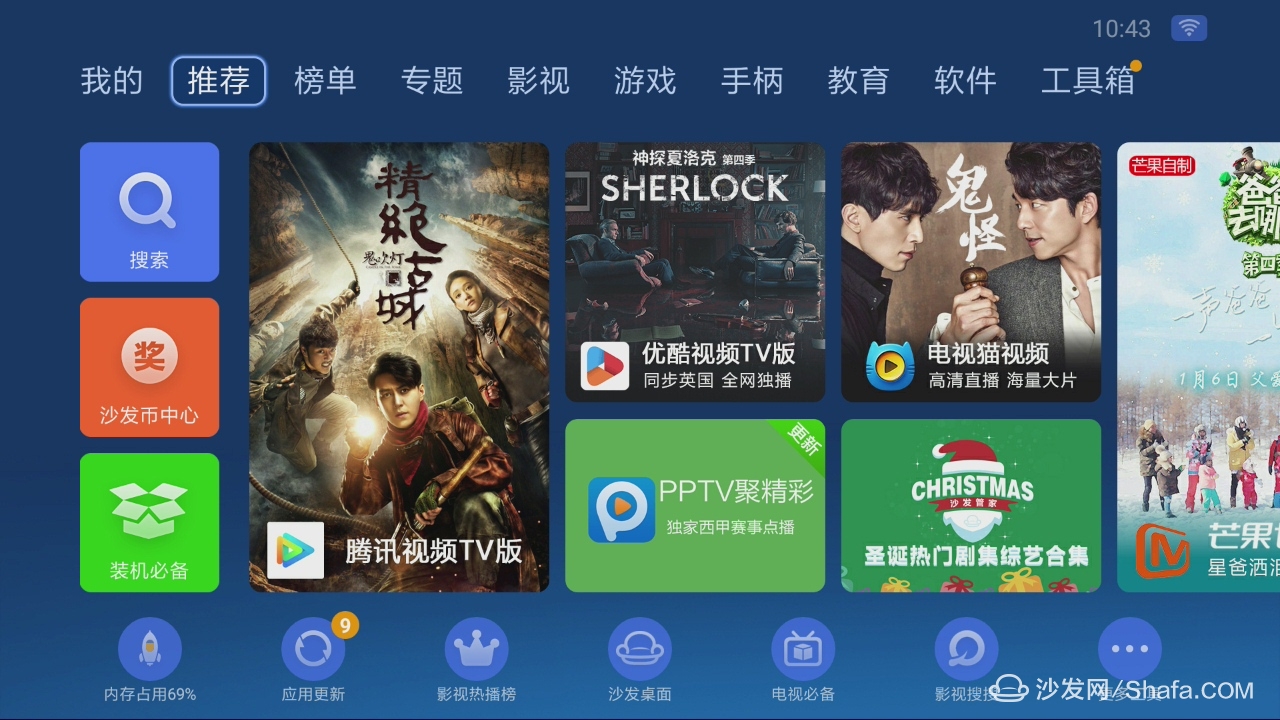Open the 工具箱 tab
This screenshot has width=1280, height=720.
coord(1088,81)
